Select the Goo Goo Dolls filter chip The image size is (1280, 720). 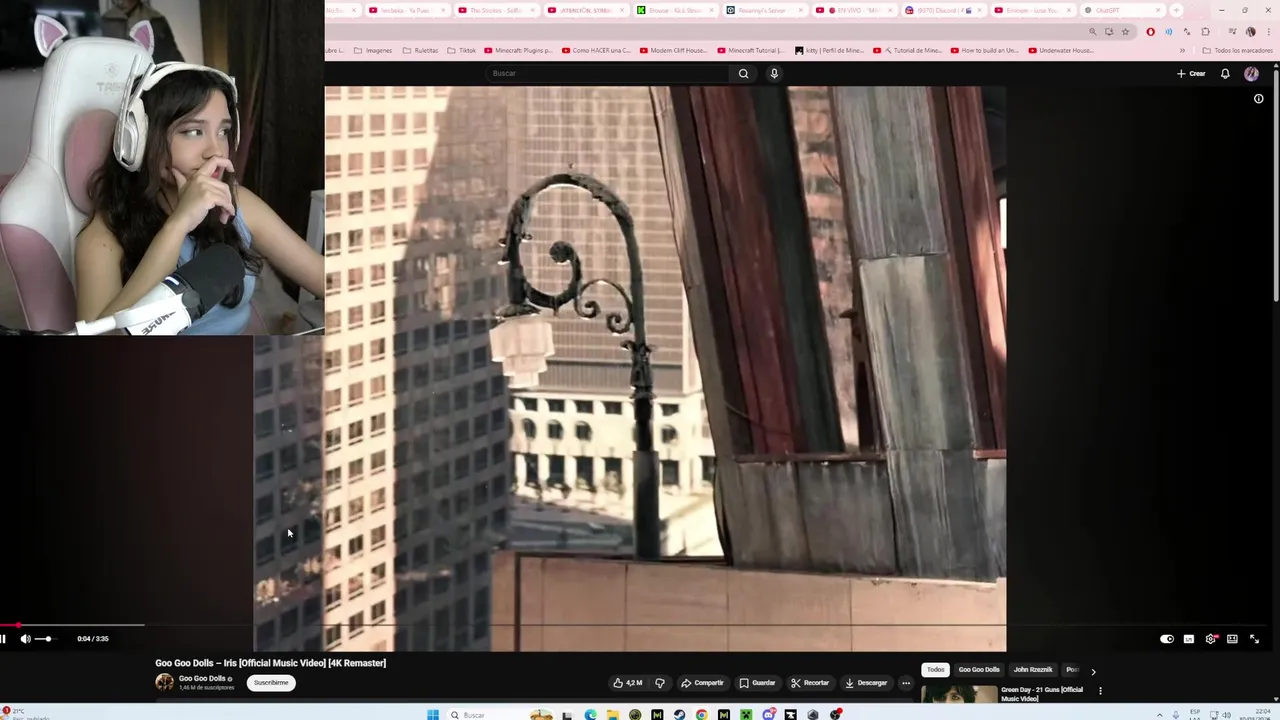(979, 670)
